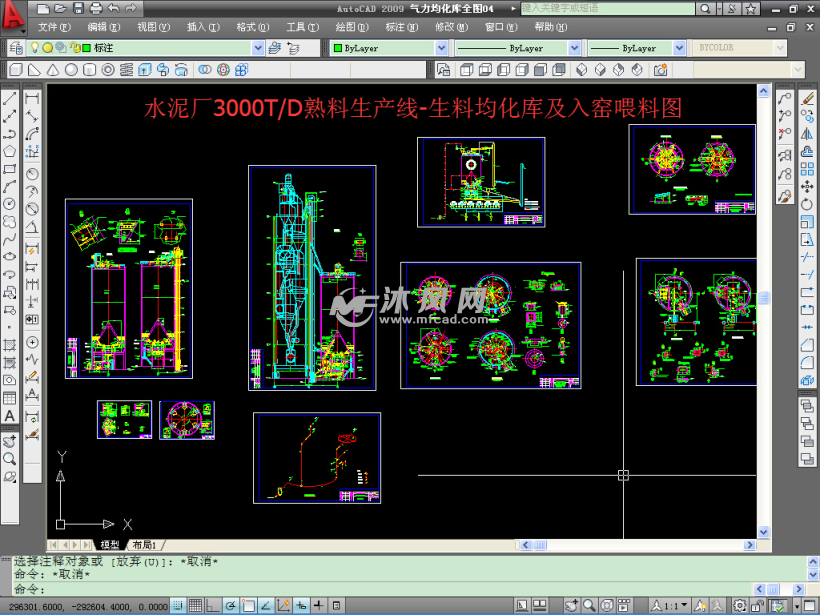Click the Open file folder icon
This screenshot has width=820, height=615.
click(61, 8)
